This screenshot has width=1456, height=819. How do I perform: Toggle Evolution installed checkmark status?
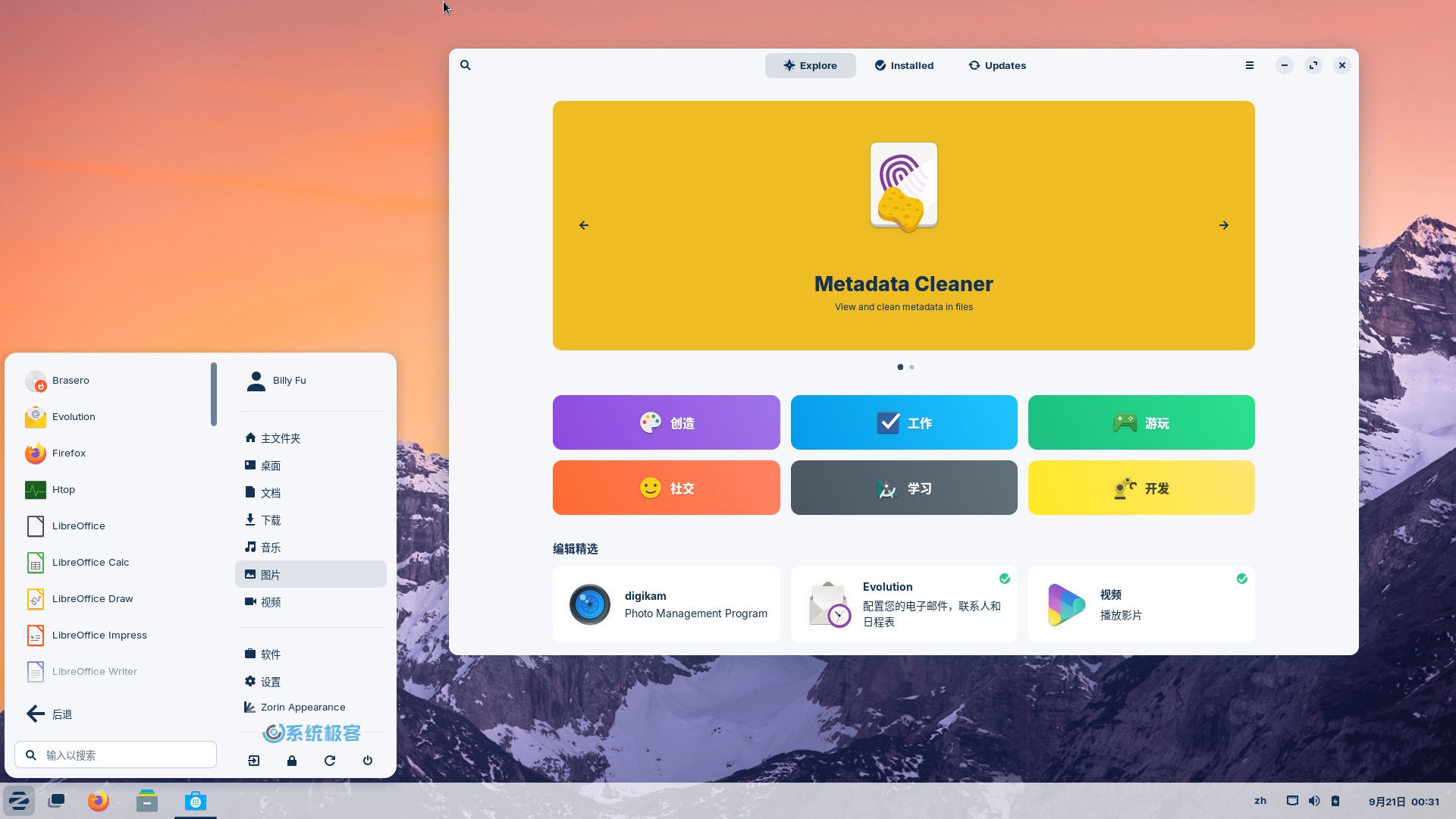pyautogui.click(x=1006, y=579)
